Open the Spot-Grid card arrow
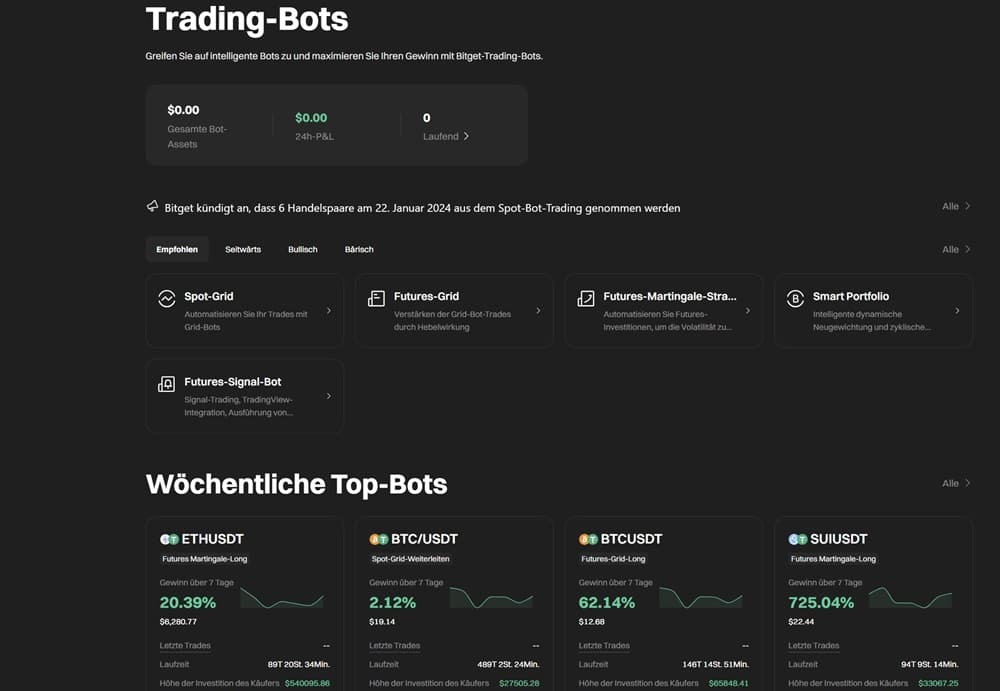The height and width of the screenshot is (691, 1000). (x=329, y=310)
